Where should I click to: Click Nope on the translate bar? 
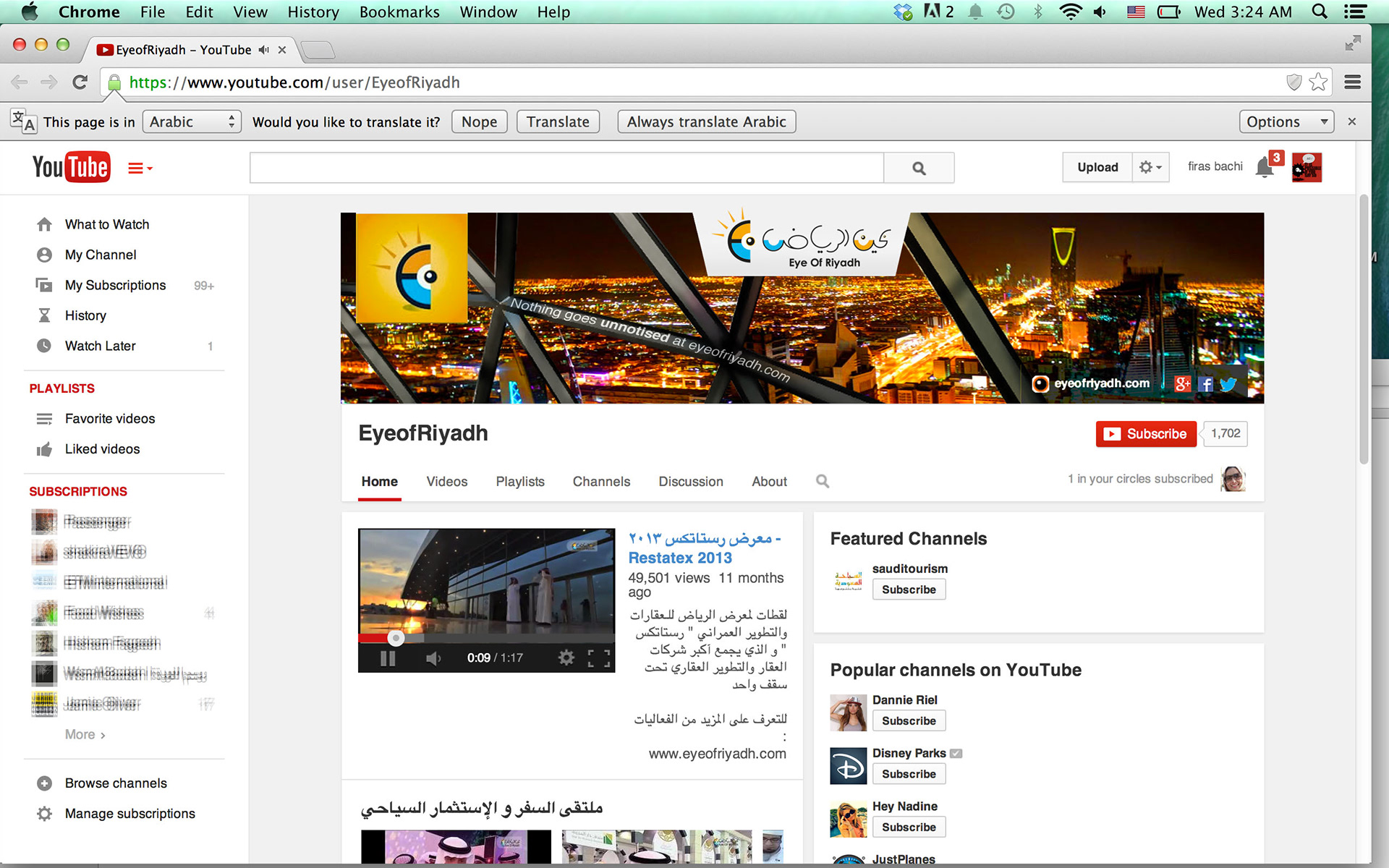pyautogui.click(x=479, y=122)
